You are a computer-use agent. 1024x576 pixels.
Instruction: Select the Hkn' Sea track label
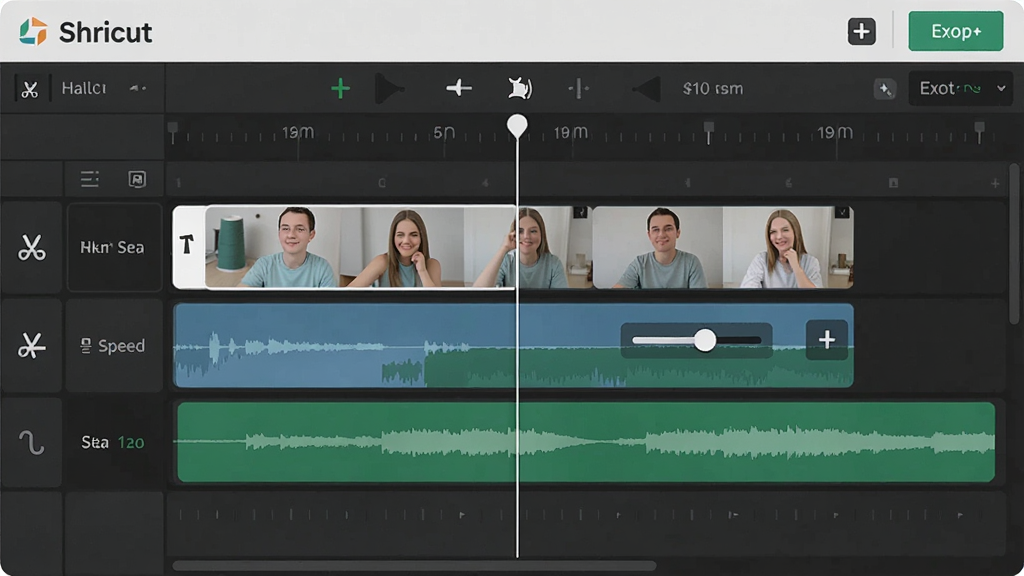click(x=114, y=248)
